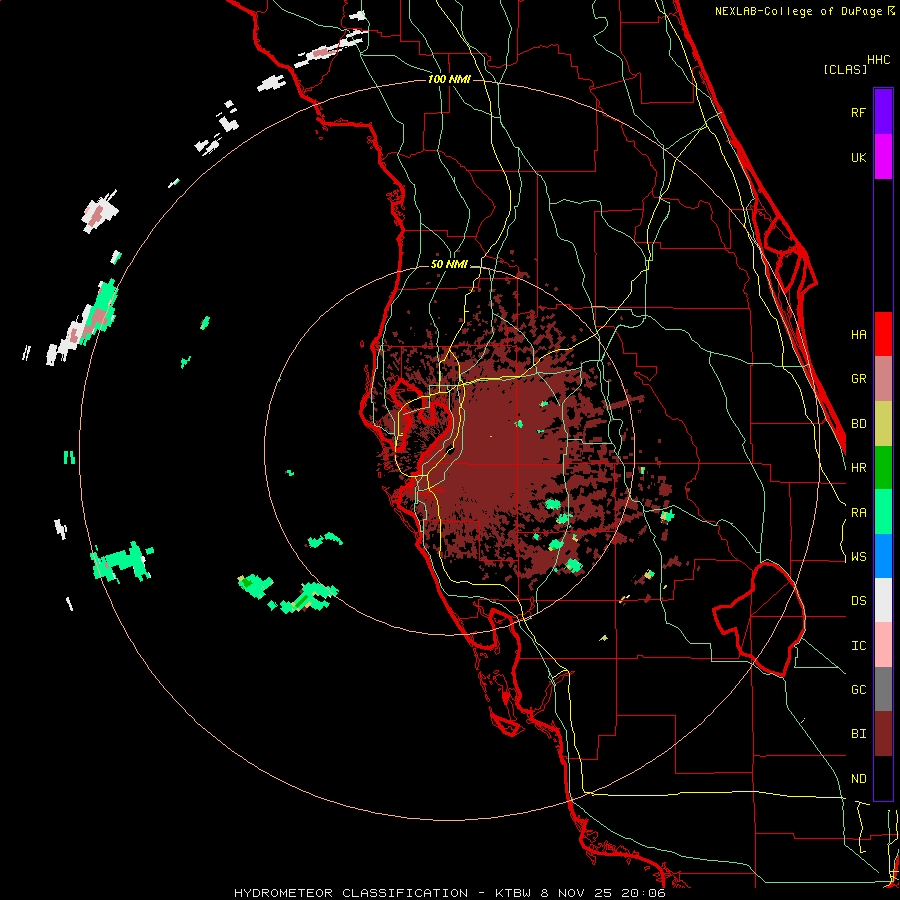
Task: Click the Hydrometeor Classification KTBW caption
Action: (450, 893)
